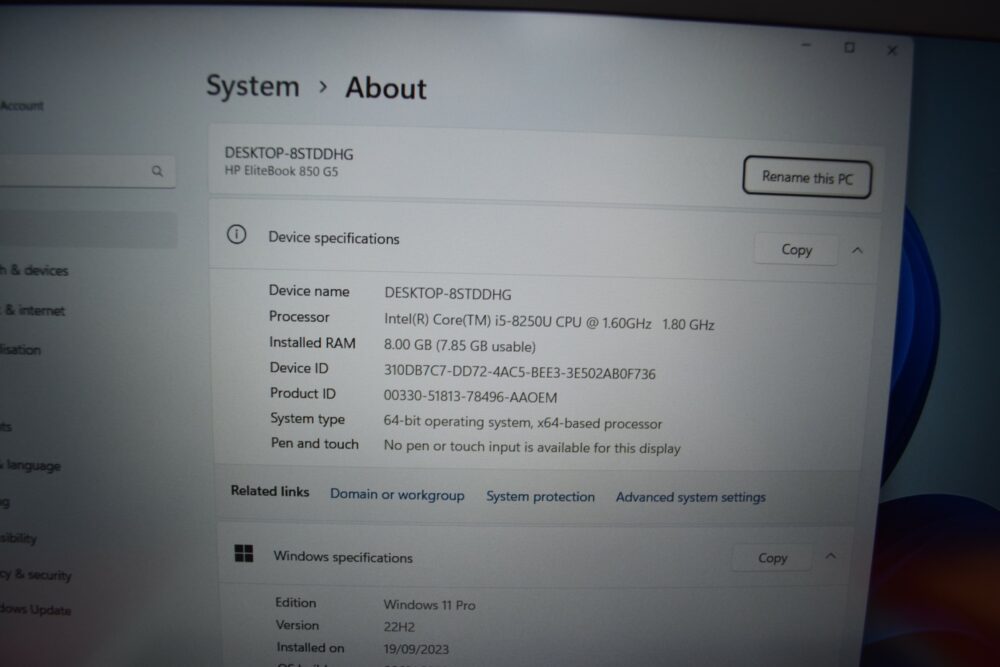1000x667 pixels.
Task: Click the Windows logo beside Windows specifications
Action: pyautogui.click(x=244, y=553)
